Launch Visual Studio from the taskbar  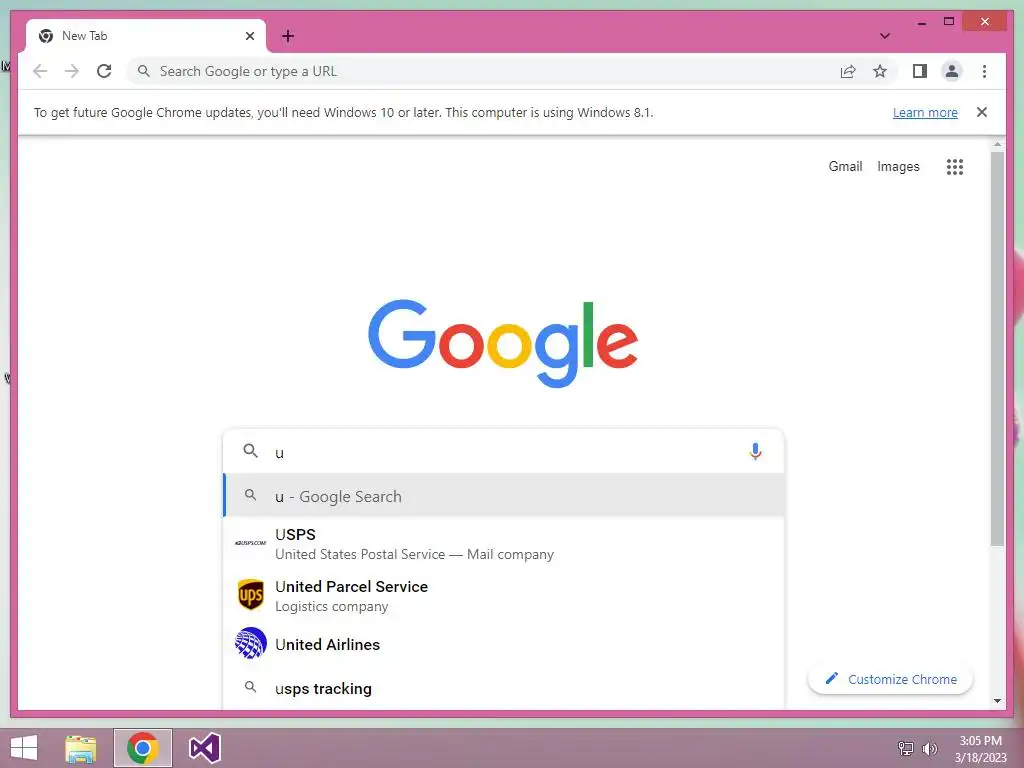coord(204,748)
